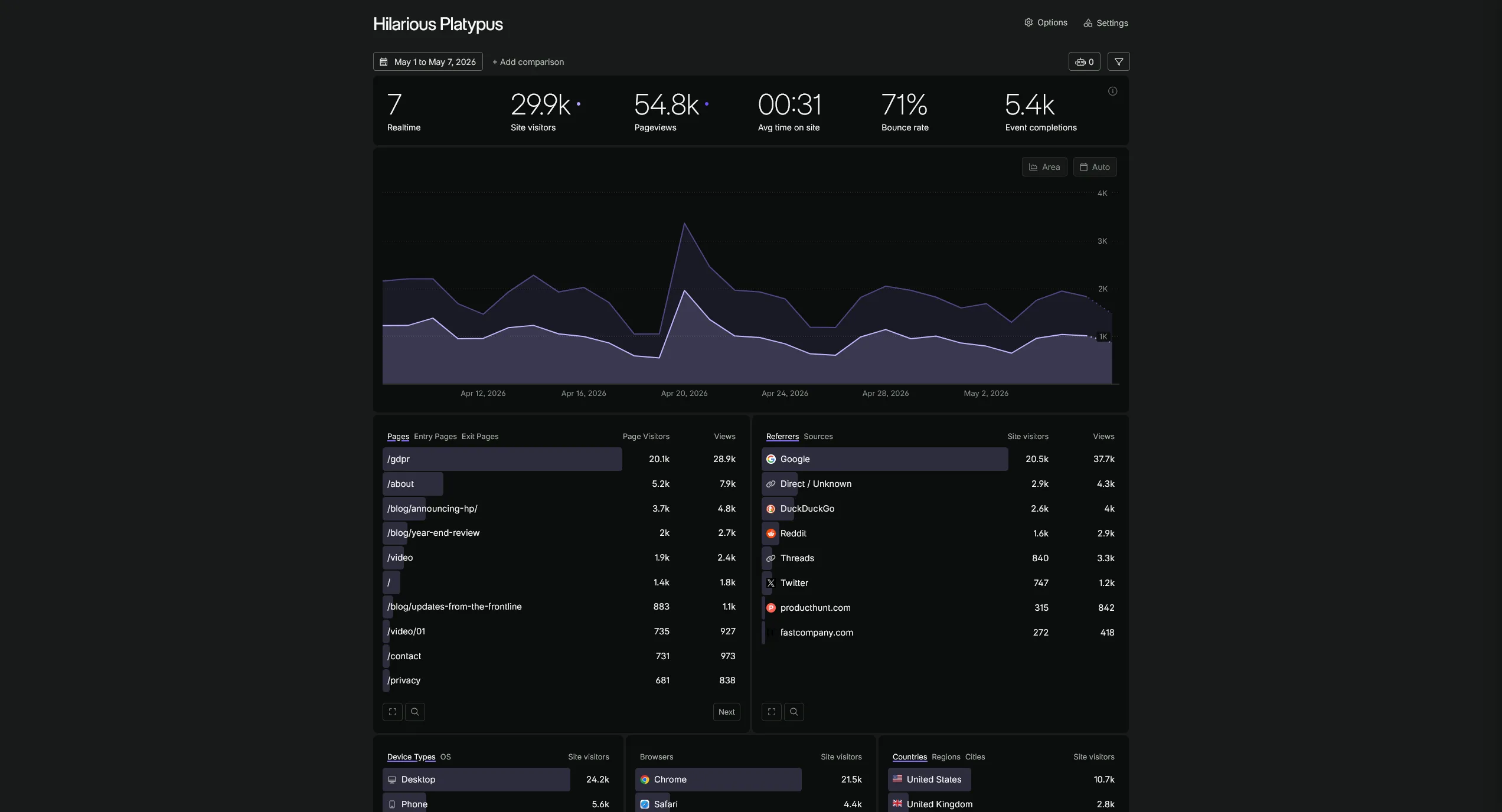Image resolution: width=1502 pixels, height=812 pixels.
Task: Search within the Pages panel
Action: coord(415,712)
